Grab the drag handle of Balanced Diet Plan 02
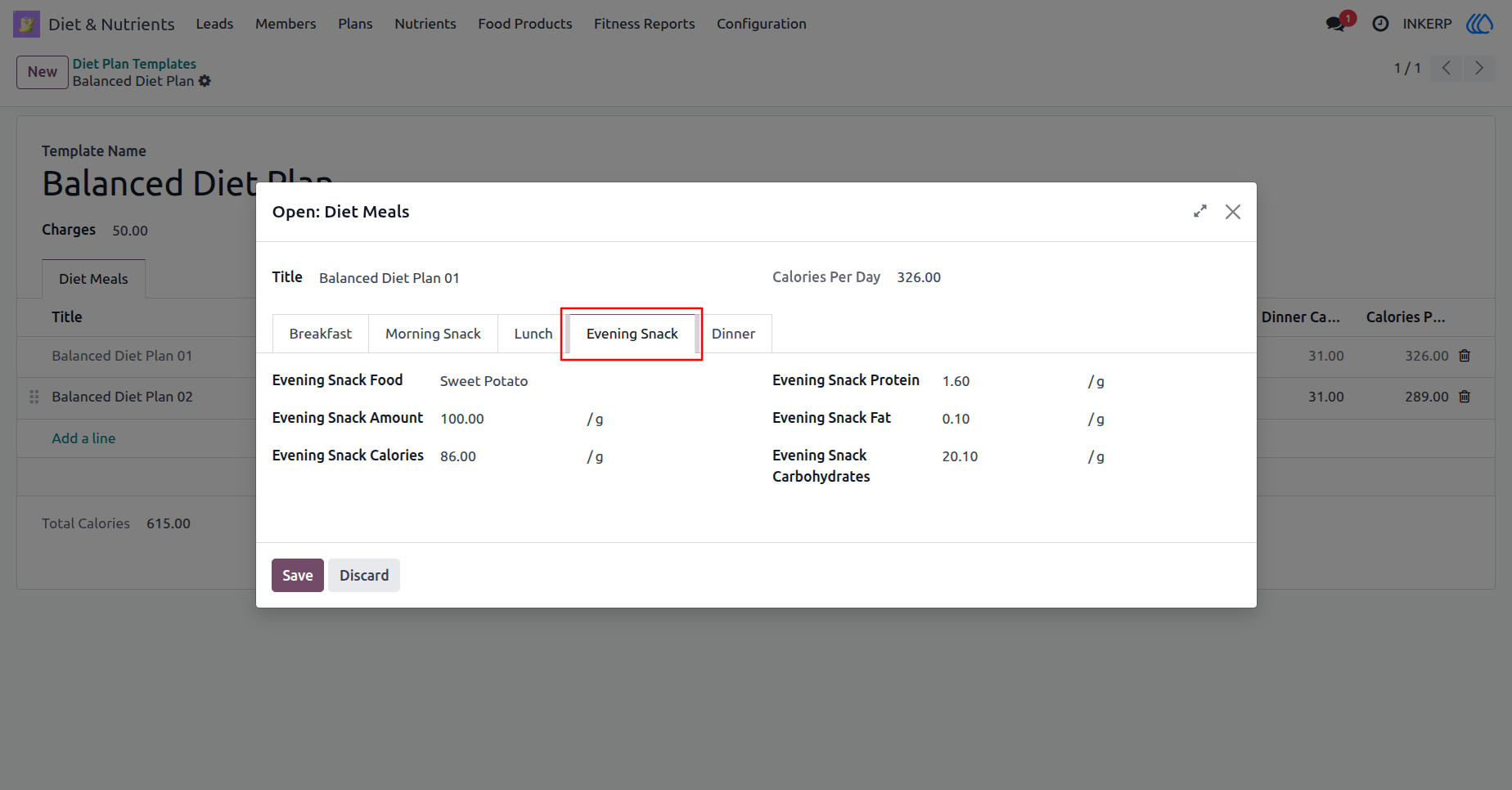Image resolution: width=1512 pixels, height=790 pixels. coord(34,397)
